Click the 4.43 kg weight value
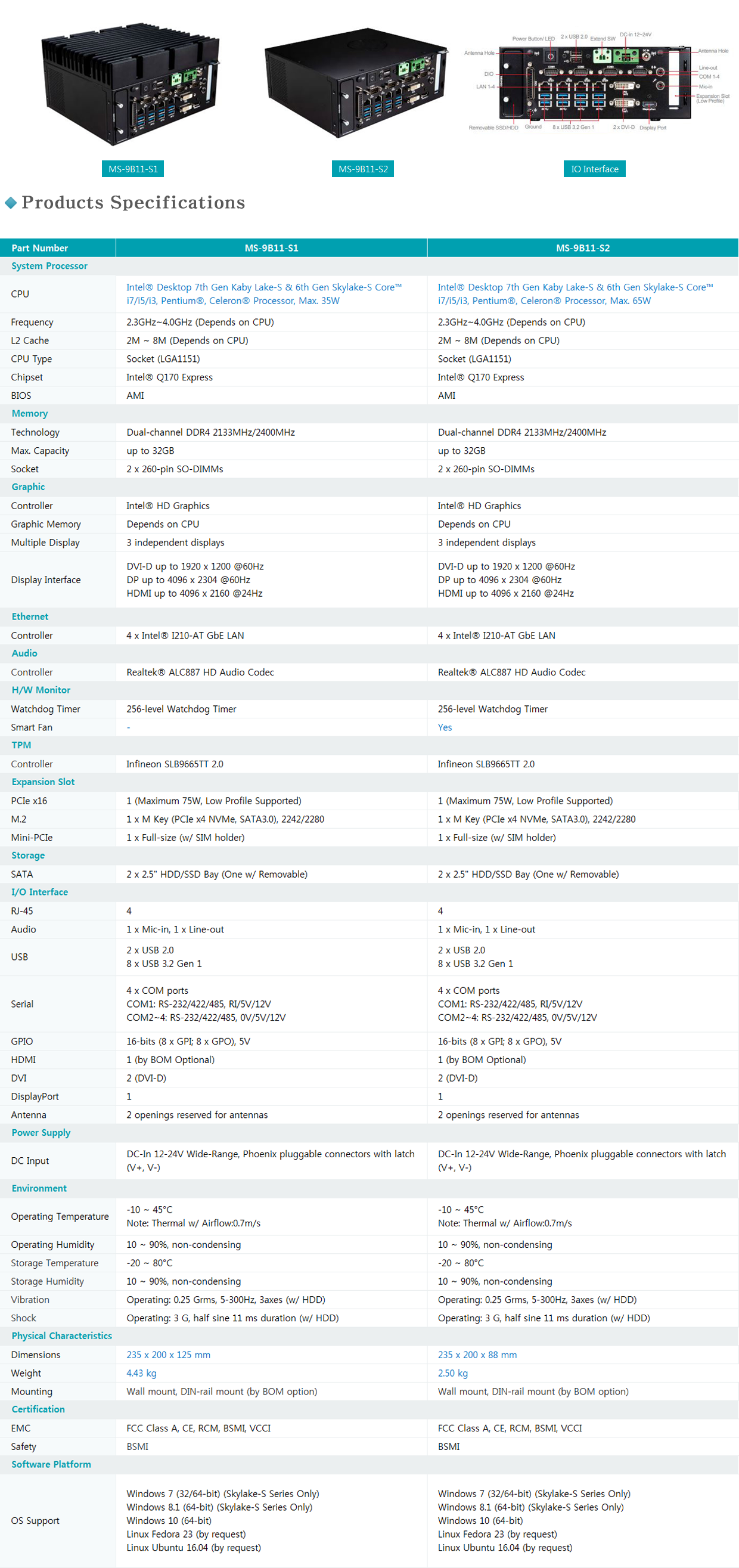Screen dimensions: 739x1568 (142, 1373)
